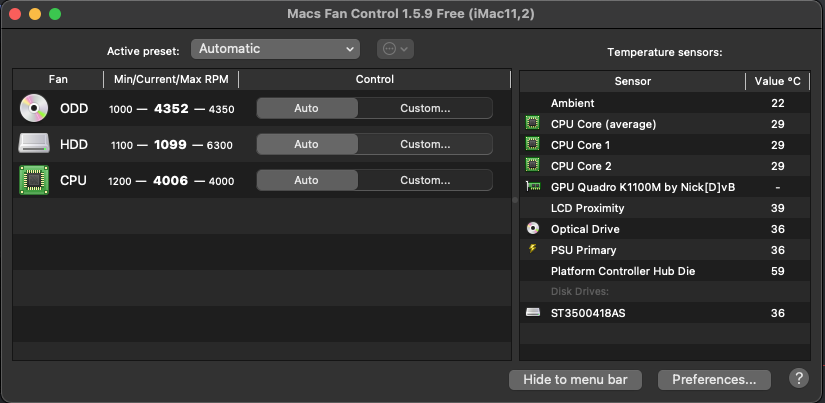The height and width of the screenshot is (403, 825).
Task: Click the CPU chip fan icon
Action: point(34,180)
